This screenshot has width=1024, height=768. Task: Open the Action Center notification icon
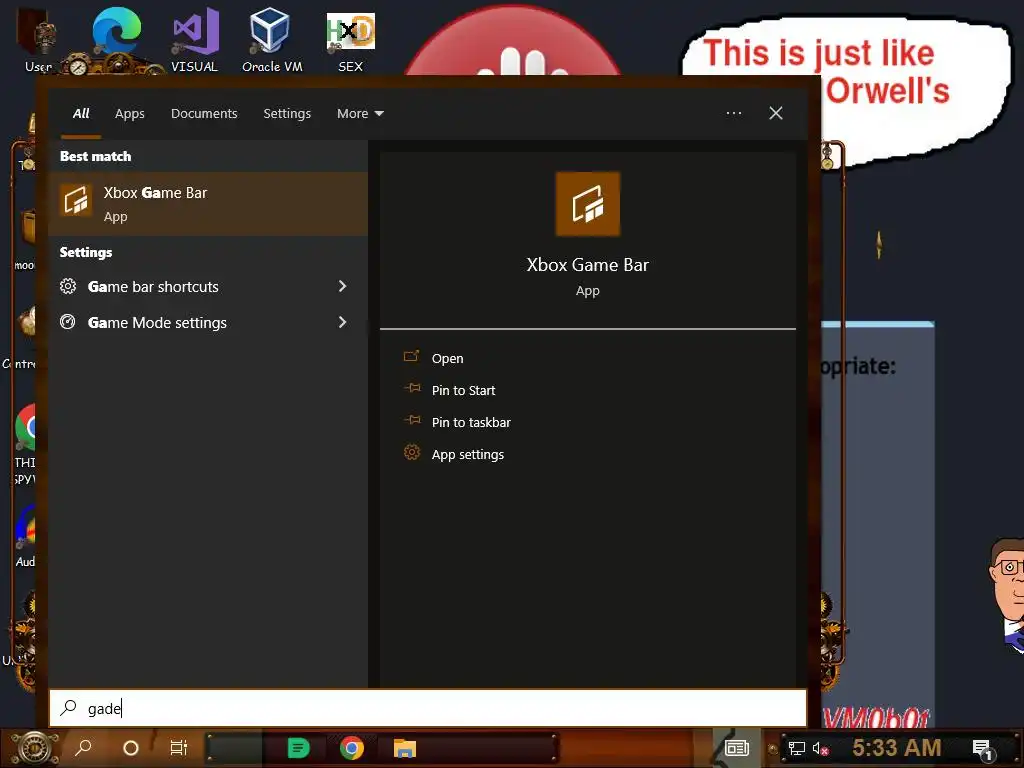tap(983, 750)
